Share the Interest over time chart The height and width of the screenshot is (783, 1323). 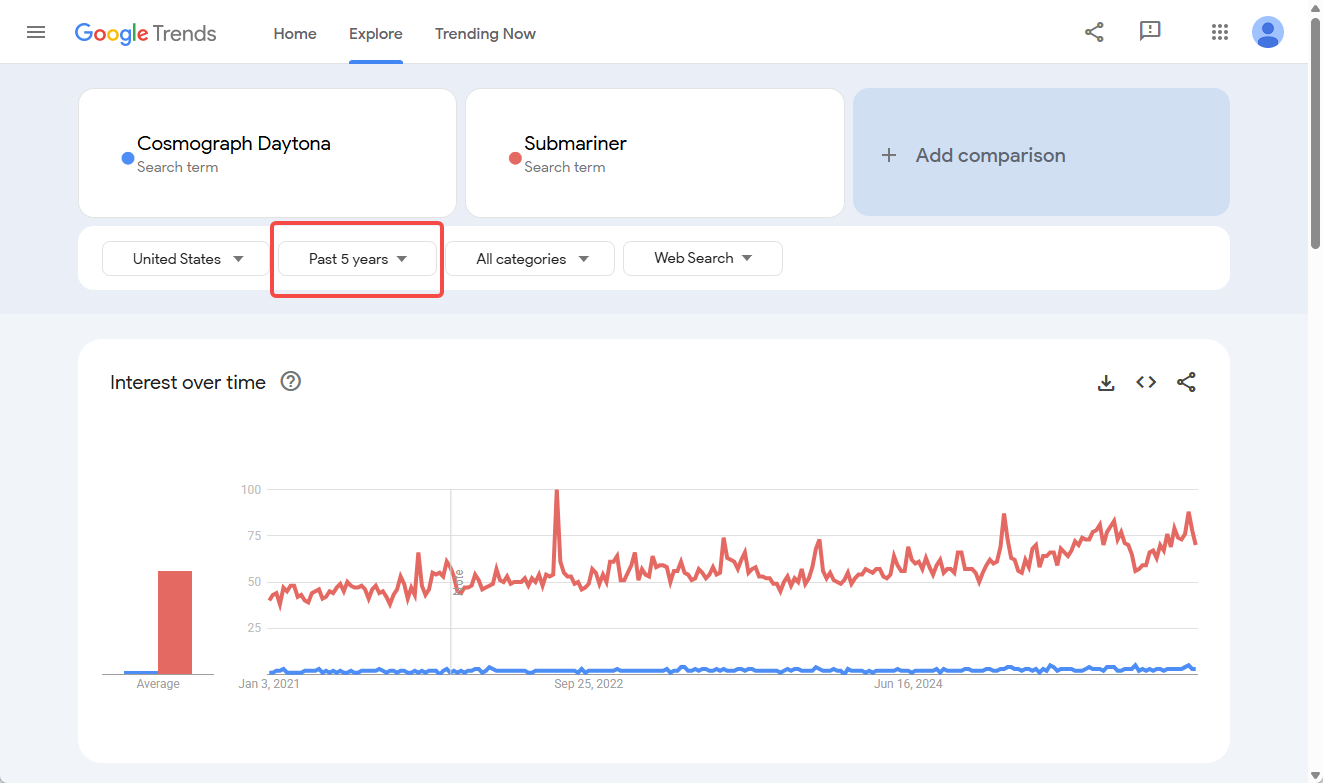click(x=1186, y=382)
